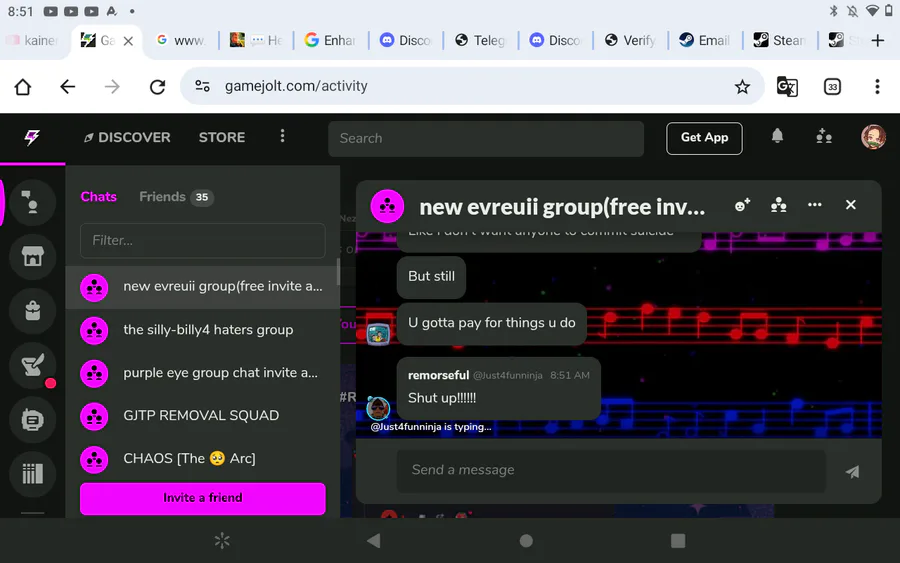Open the chat-bubble icon in left sidebar
Viewport: 900px width, 563px height.
click(x=32, y=420)
